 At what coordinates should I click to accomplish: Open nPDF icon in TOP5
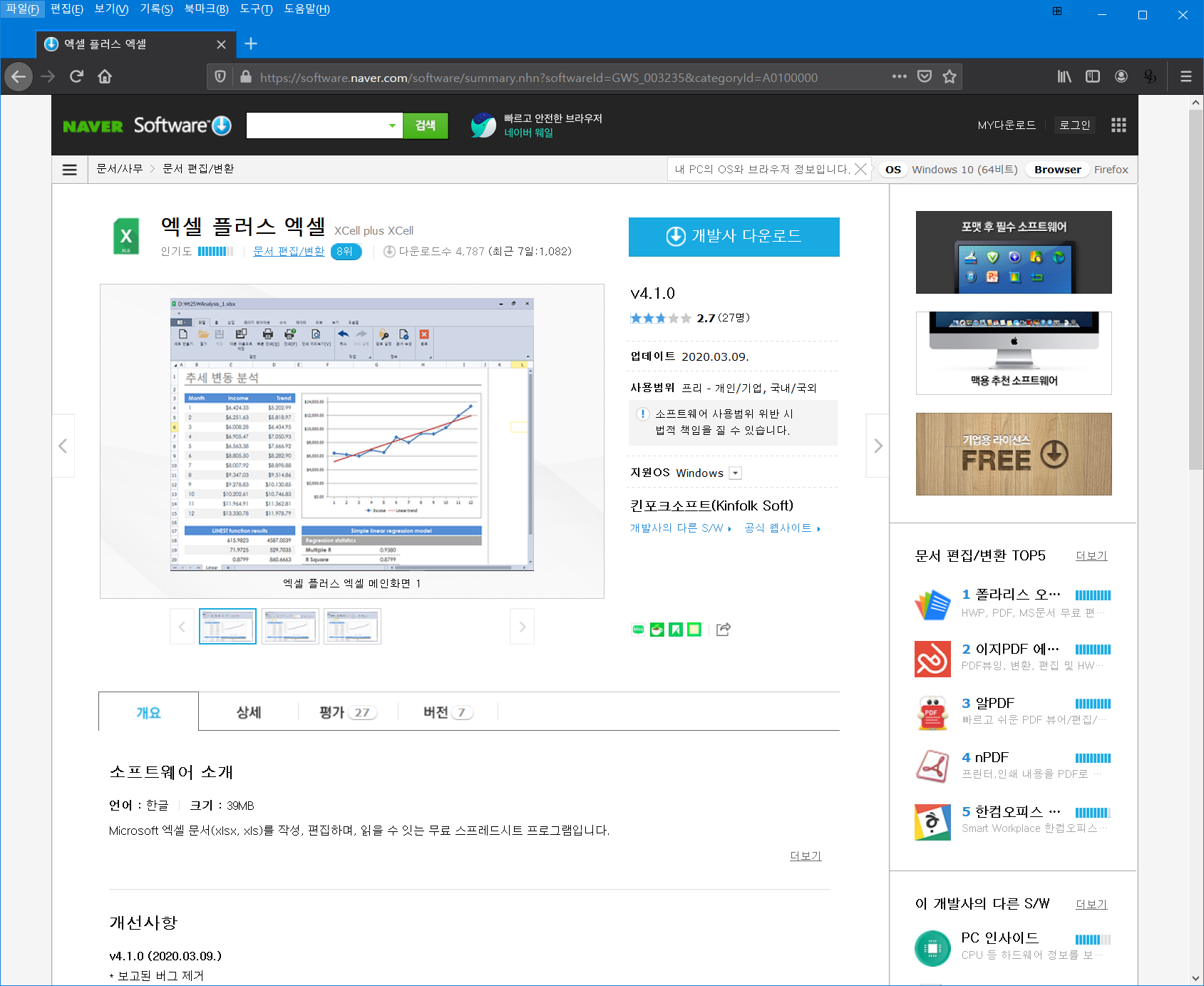point(932,767)
